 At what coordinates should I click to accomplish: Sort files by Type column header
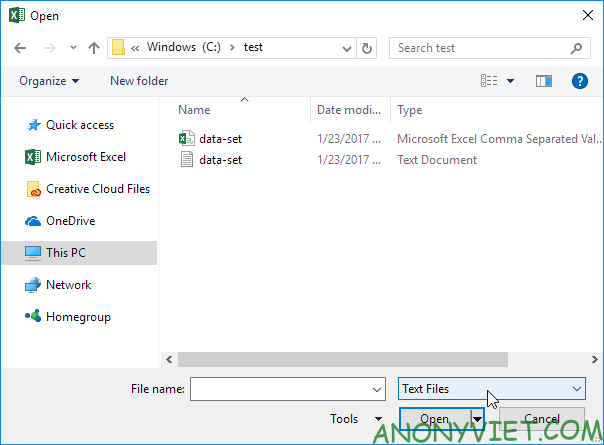point(410,110)
